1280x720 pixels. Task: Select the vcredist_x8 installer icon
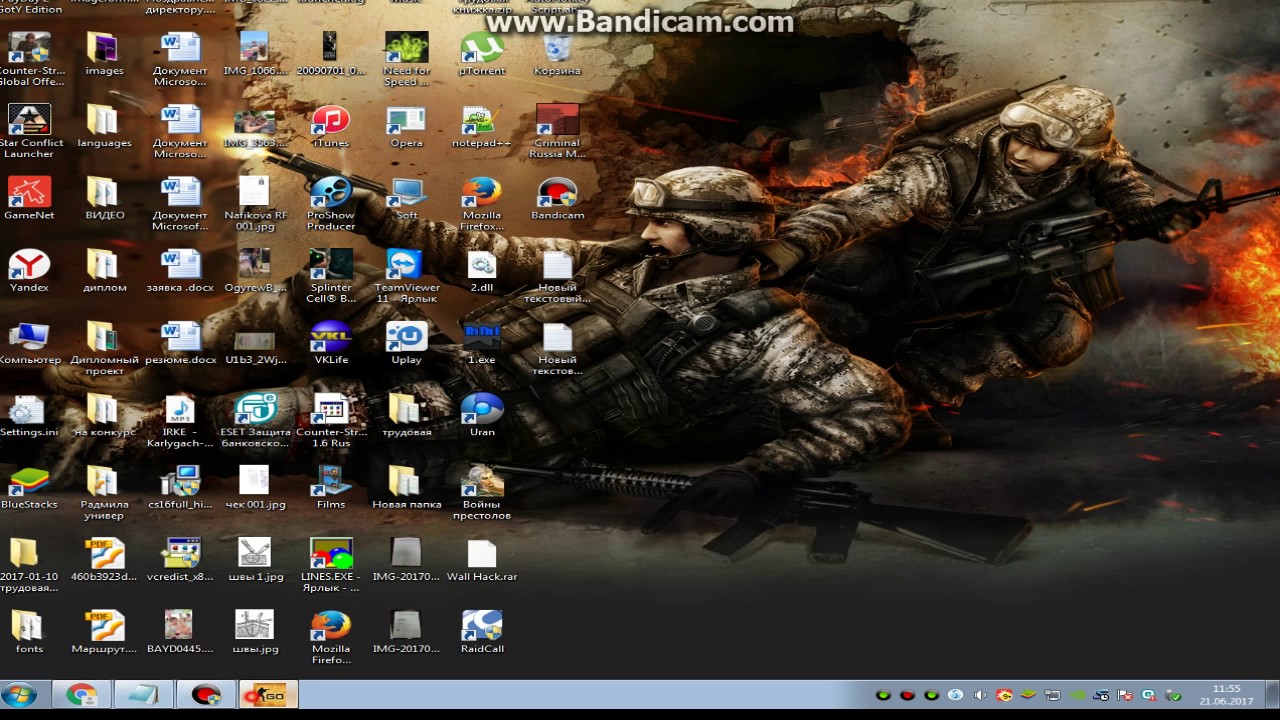(180, 559)
